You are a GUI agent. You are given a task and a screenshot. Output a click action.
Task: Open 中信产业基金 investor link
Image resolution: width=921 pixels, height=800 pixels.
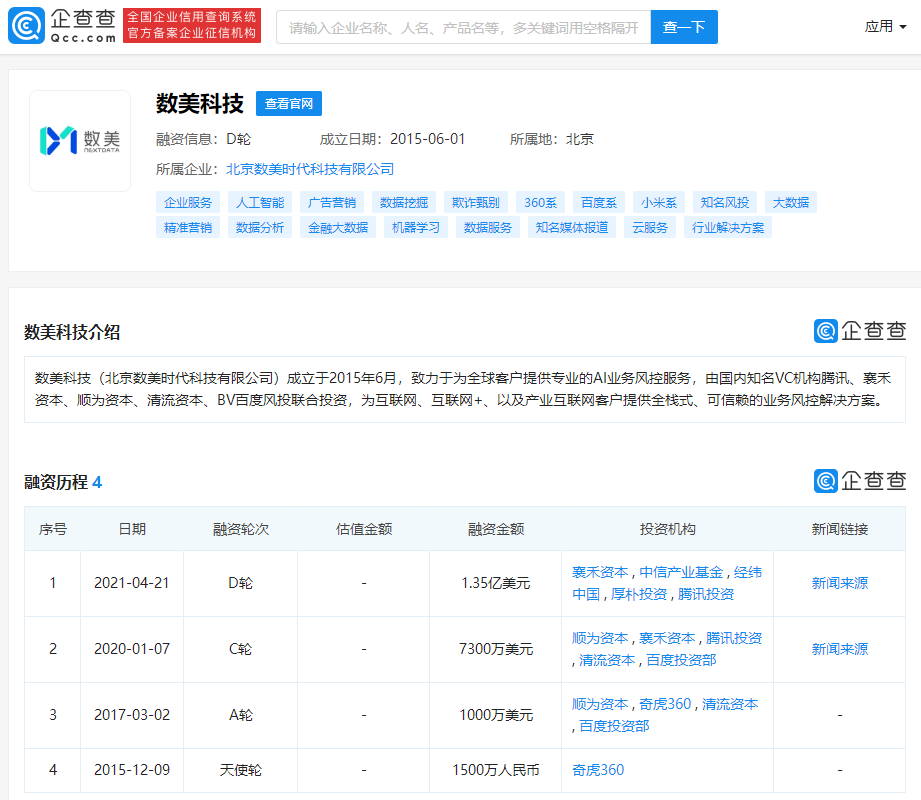pos(681,572)
